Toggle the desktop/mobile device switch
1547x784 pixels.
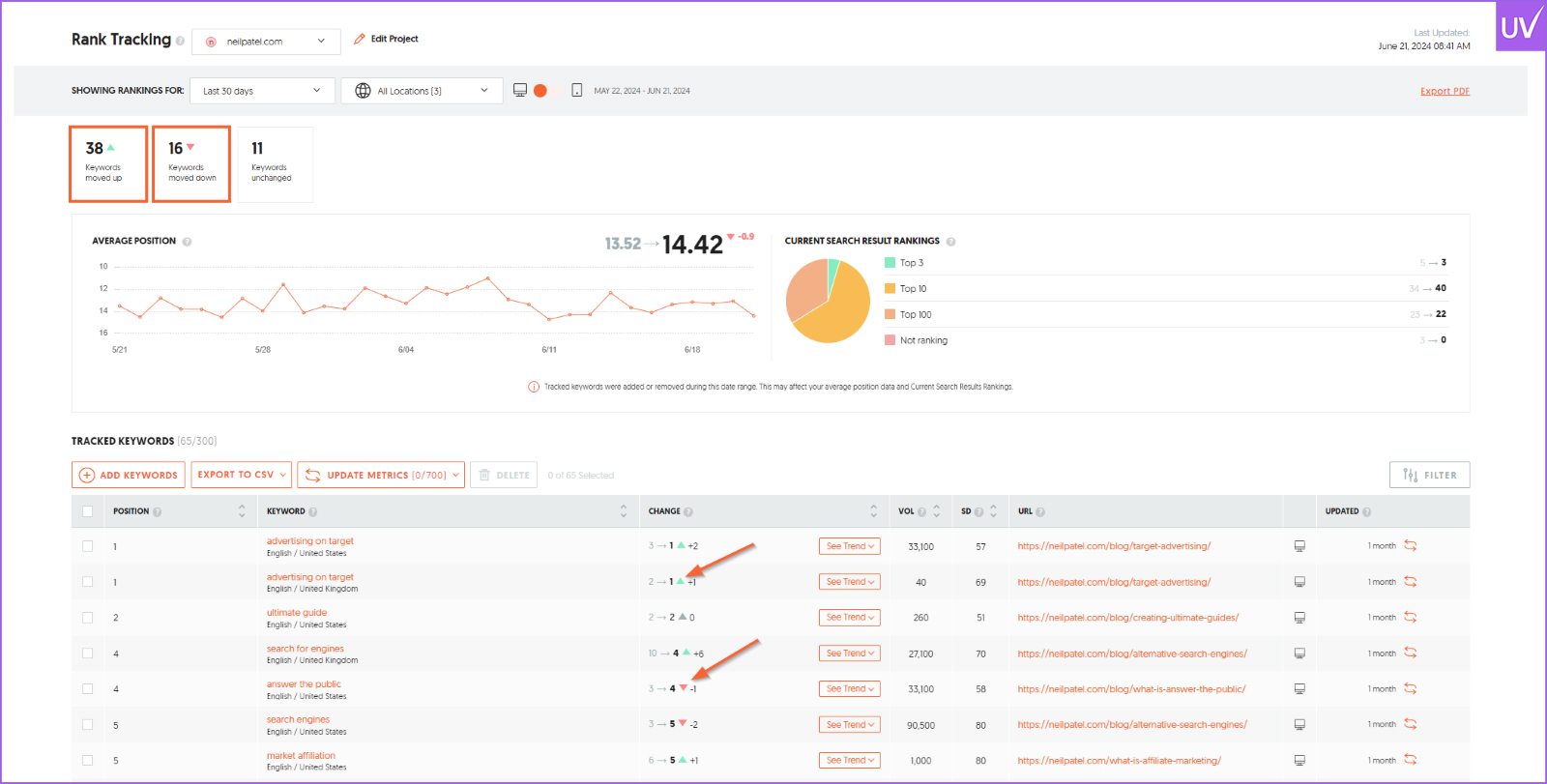pos(547,91)
